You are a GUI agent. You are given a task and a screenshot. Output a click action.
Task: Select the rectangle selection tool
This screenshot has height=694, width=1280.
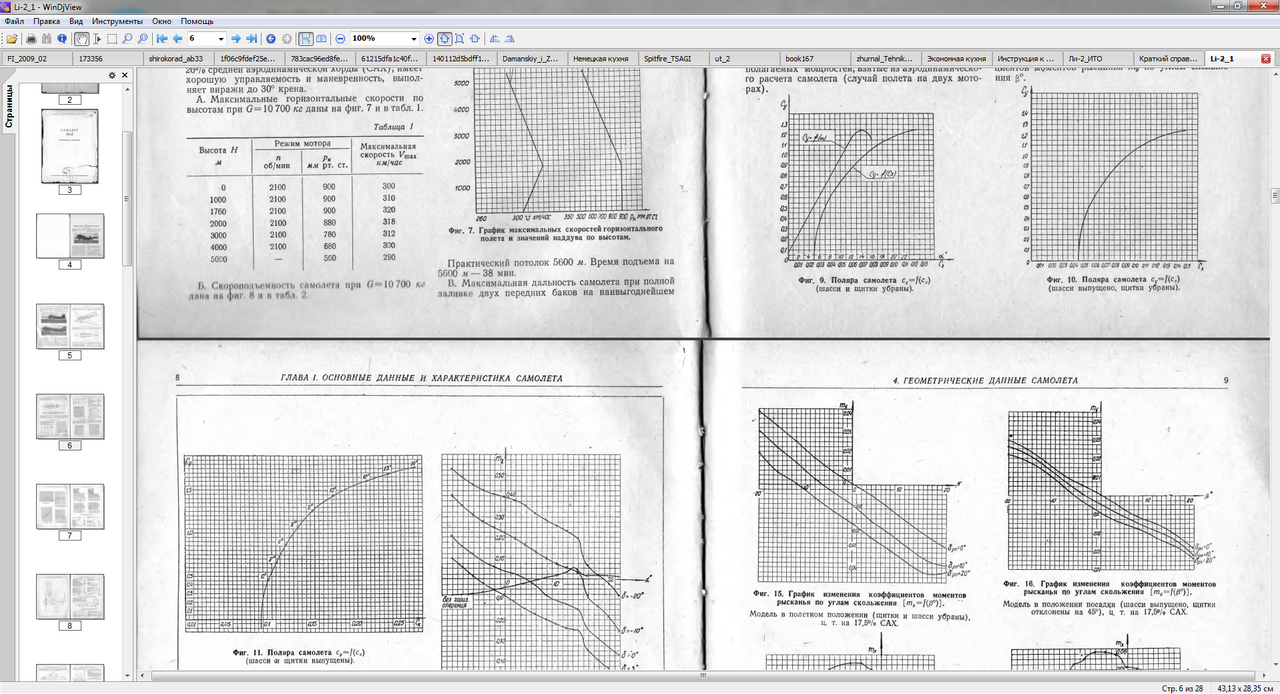pos(112,38)
